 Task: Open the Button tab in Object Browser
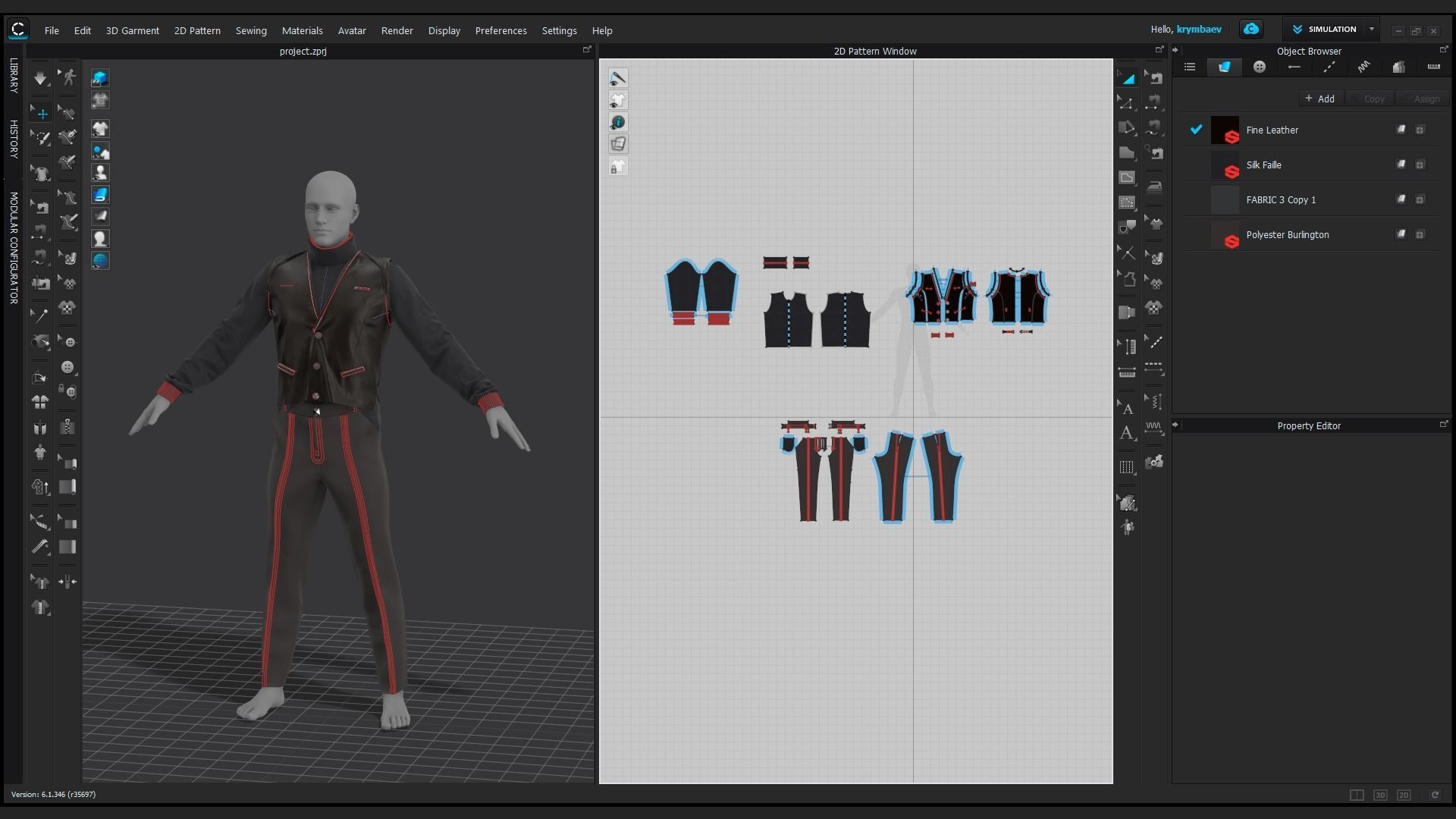pos(1260,67)
